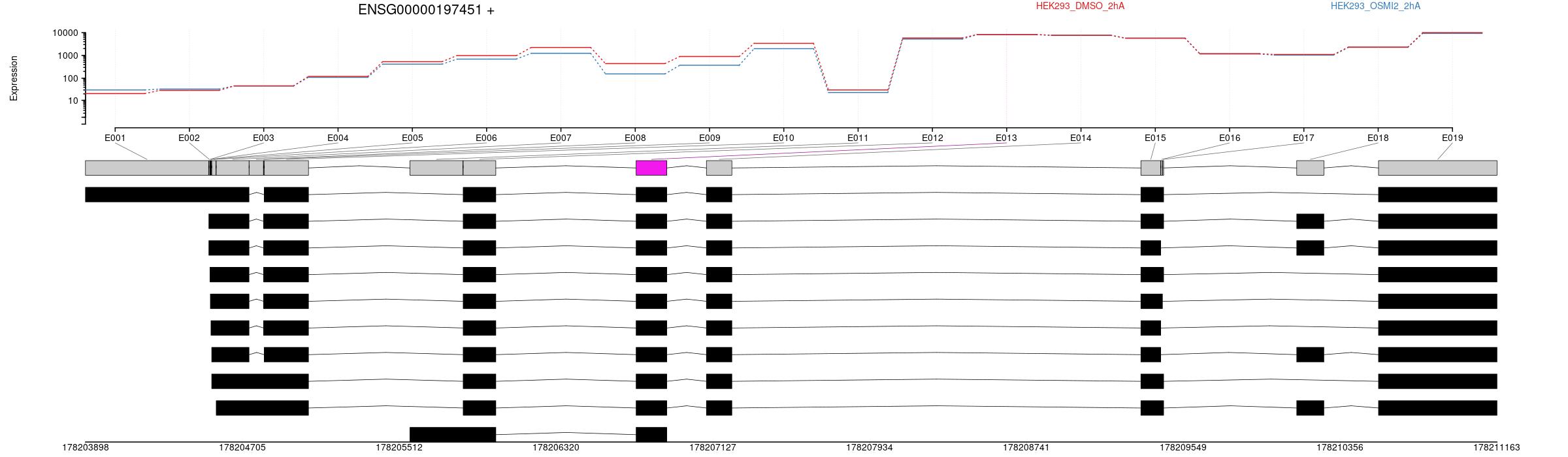1568x457 pixels.
Task: Select exon label E017
Action: click(x=1303, y=138)
